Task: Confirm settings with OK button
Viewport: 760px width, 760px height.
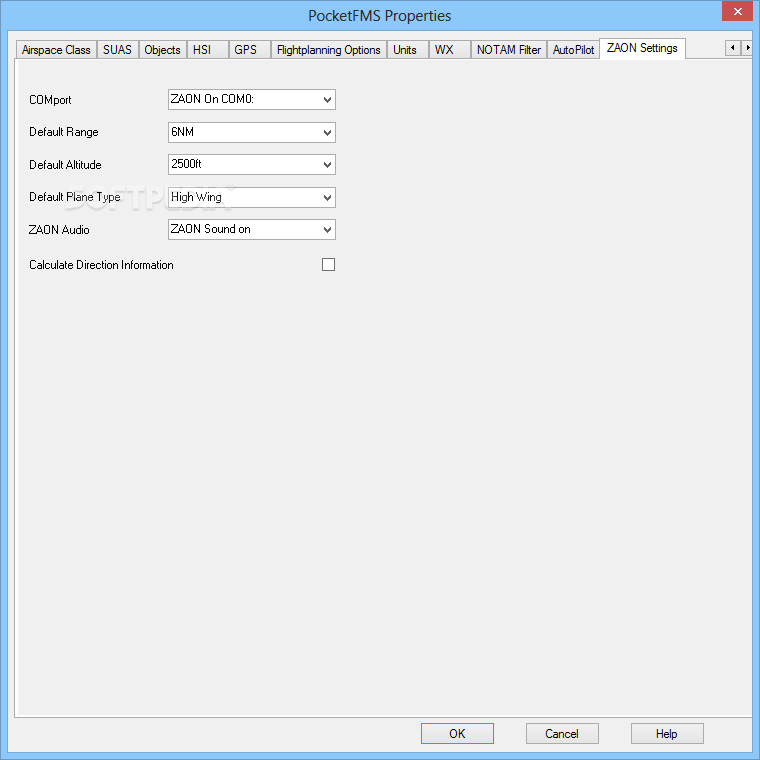Action: point(457,733)
